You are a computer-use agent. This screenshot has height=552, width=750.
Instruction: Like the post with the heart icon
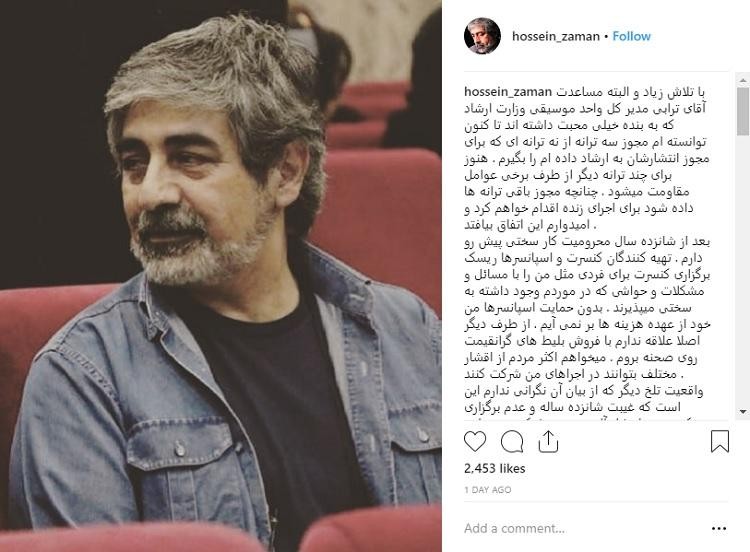click(x=475, y=442)
